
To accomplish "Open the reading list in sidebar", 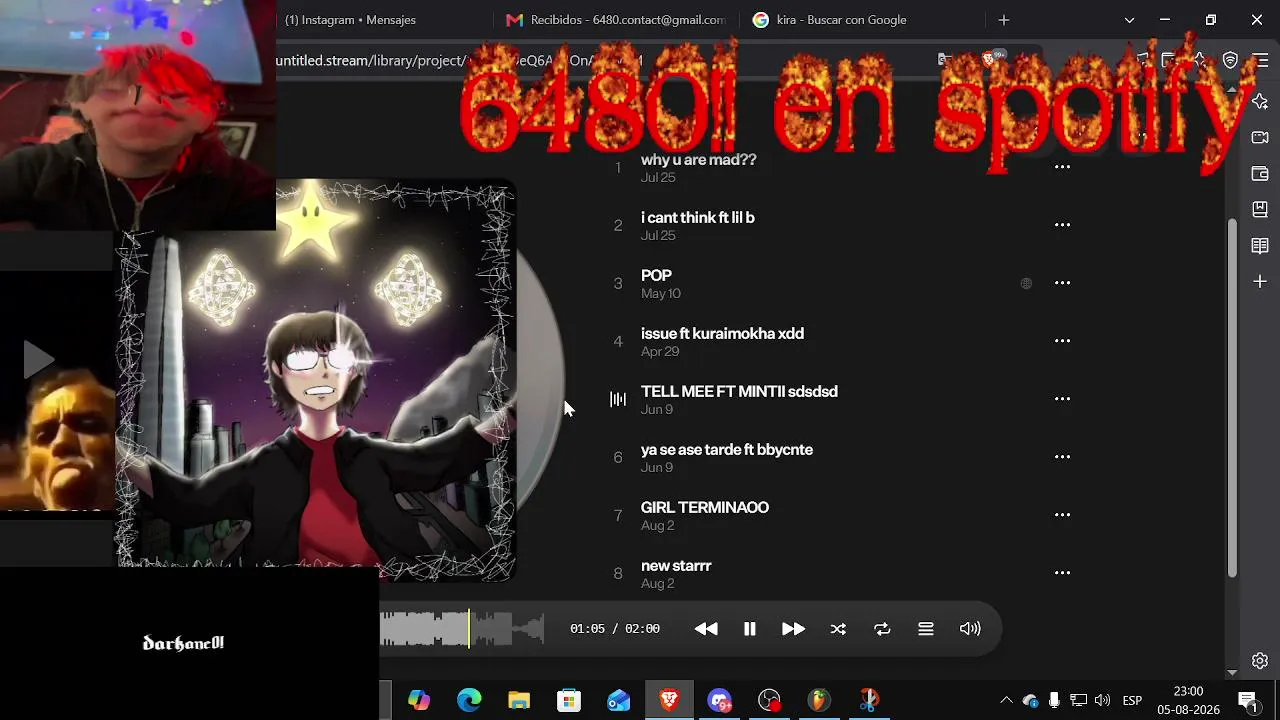I will click(1260, 246).
